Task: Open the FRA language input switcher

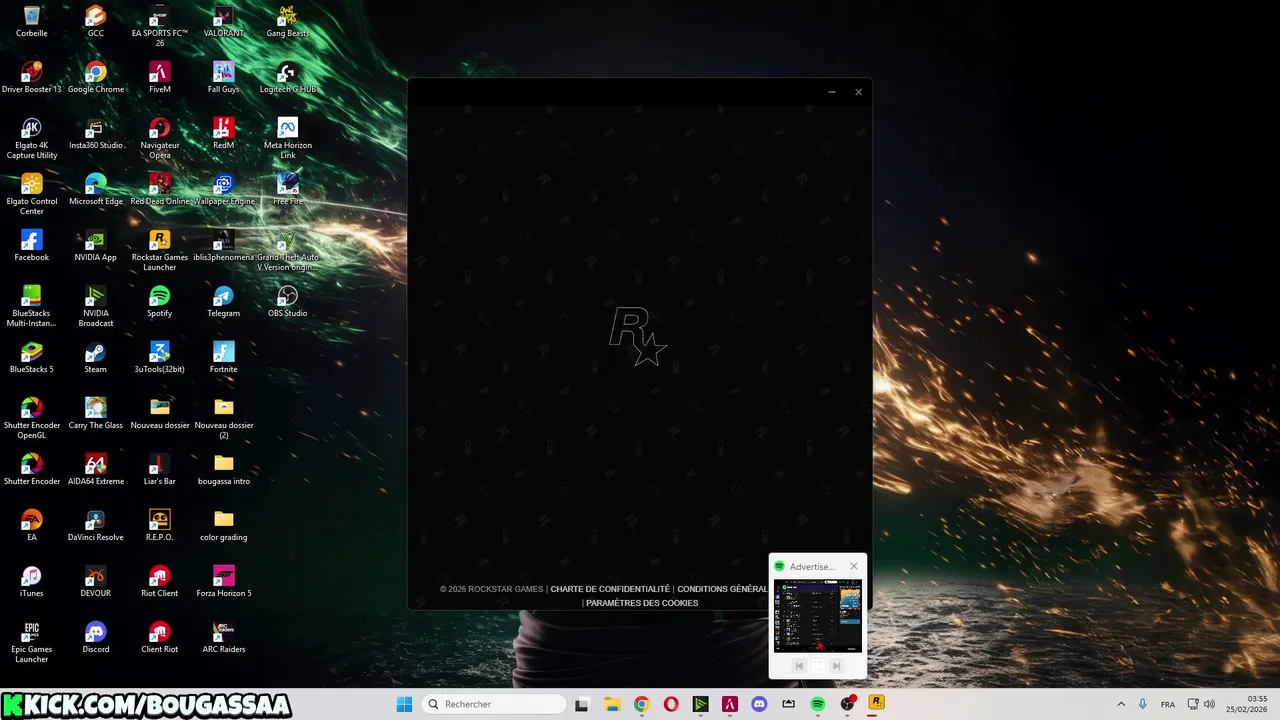Action: tap(1168, 704)
